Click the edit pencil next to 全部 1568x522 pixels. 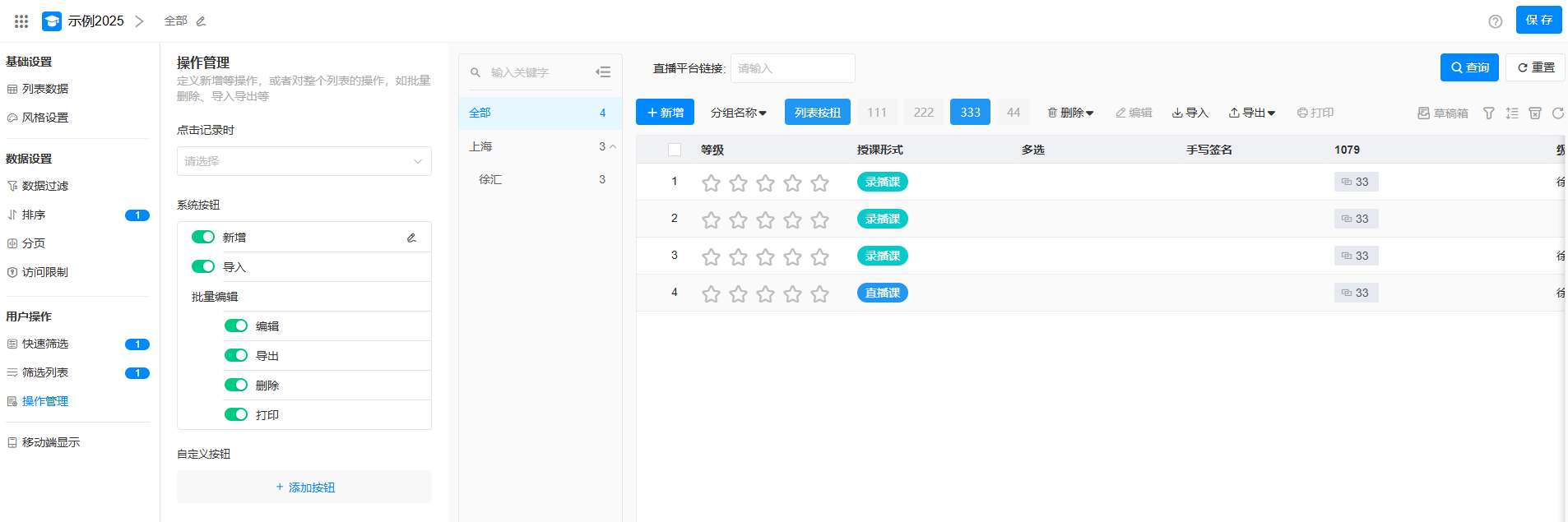click(x=201, y=21)
